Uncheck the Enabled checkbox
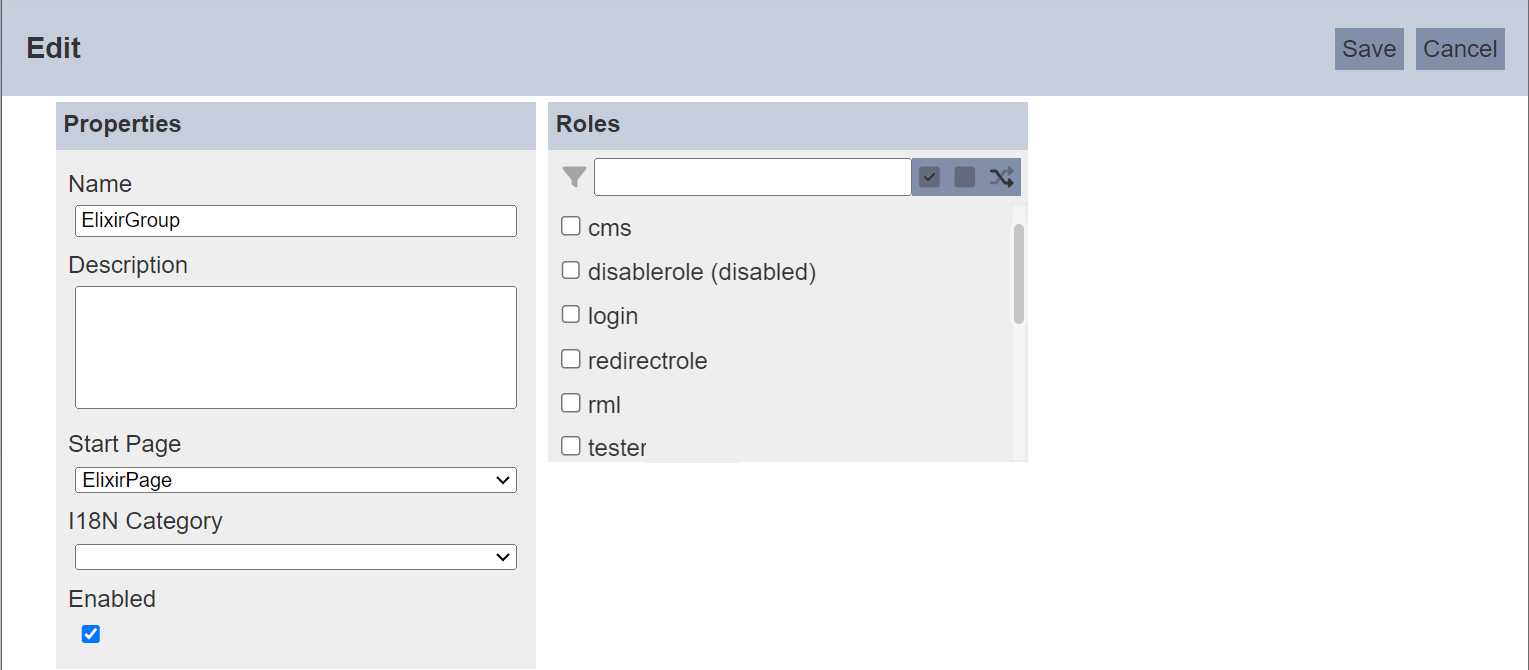The image size is (1529, 670). click(x=91, y=634)
